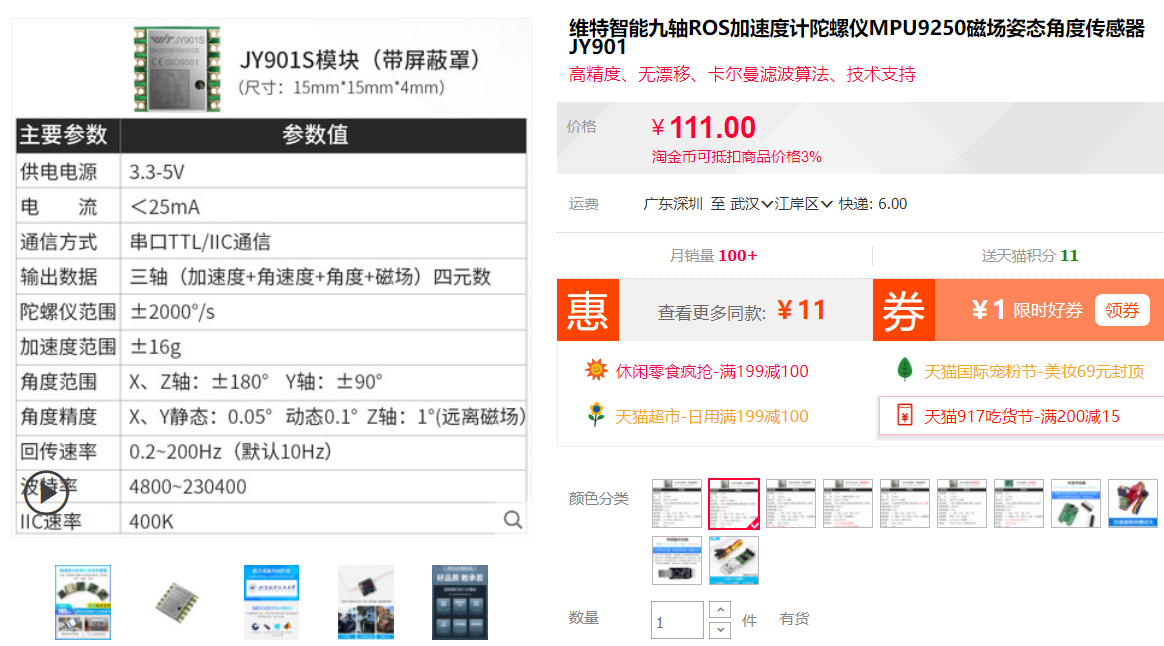Click the product title 维特智能九轴ROS加速度计
Image resolution: width=1164 pixels, height=646 pixels.
coord(857,37)
